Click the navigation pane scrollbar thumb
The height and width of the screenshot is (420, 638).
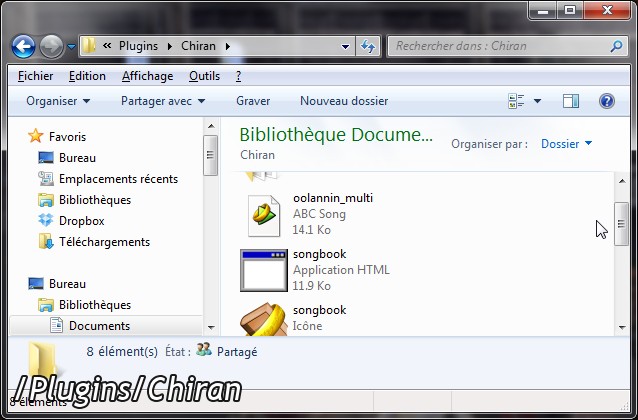pos(210,155)
